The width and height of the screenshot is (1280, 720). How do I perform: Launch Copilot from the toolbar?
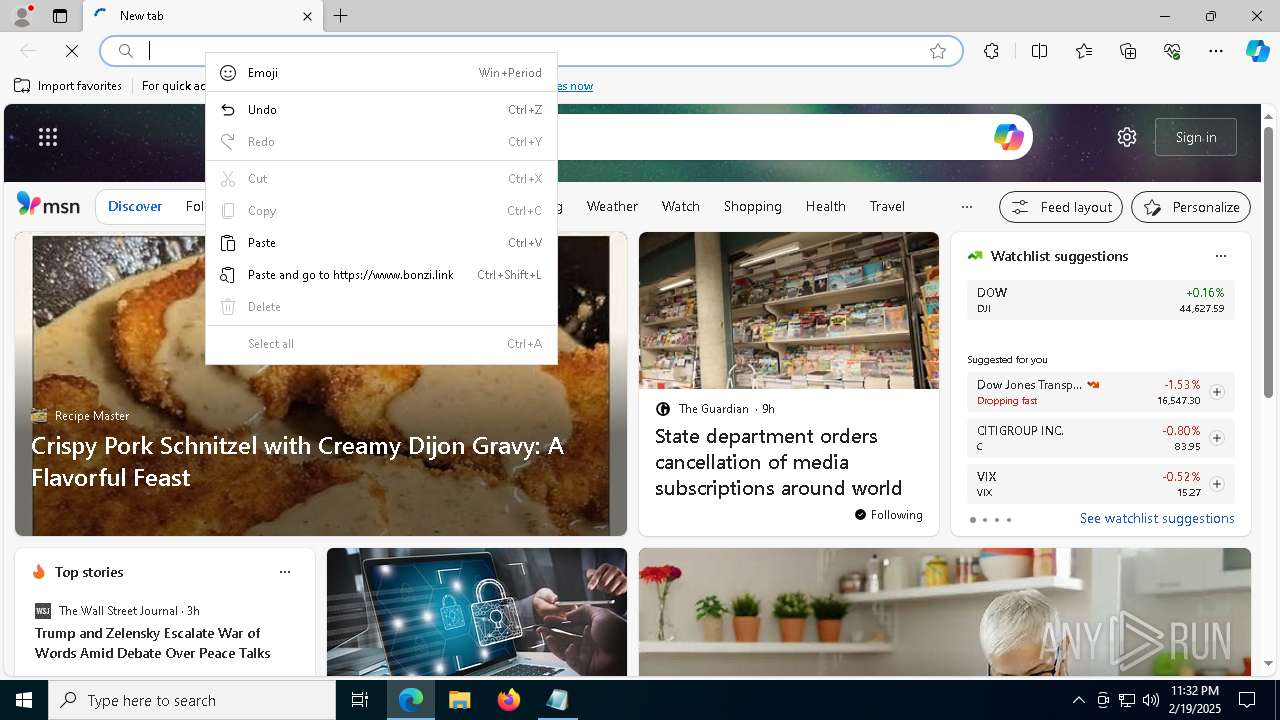1257,51
